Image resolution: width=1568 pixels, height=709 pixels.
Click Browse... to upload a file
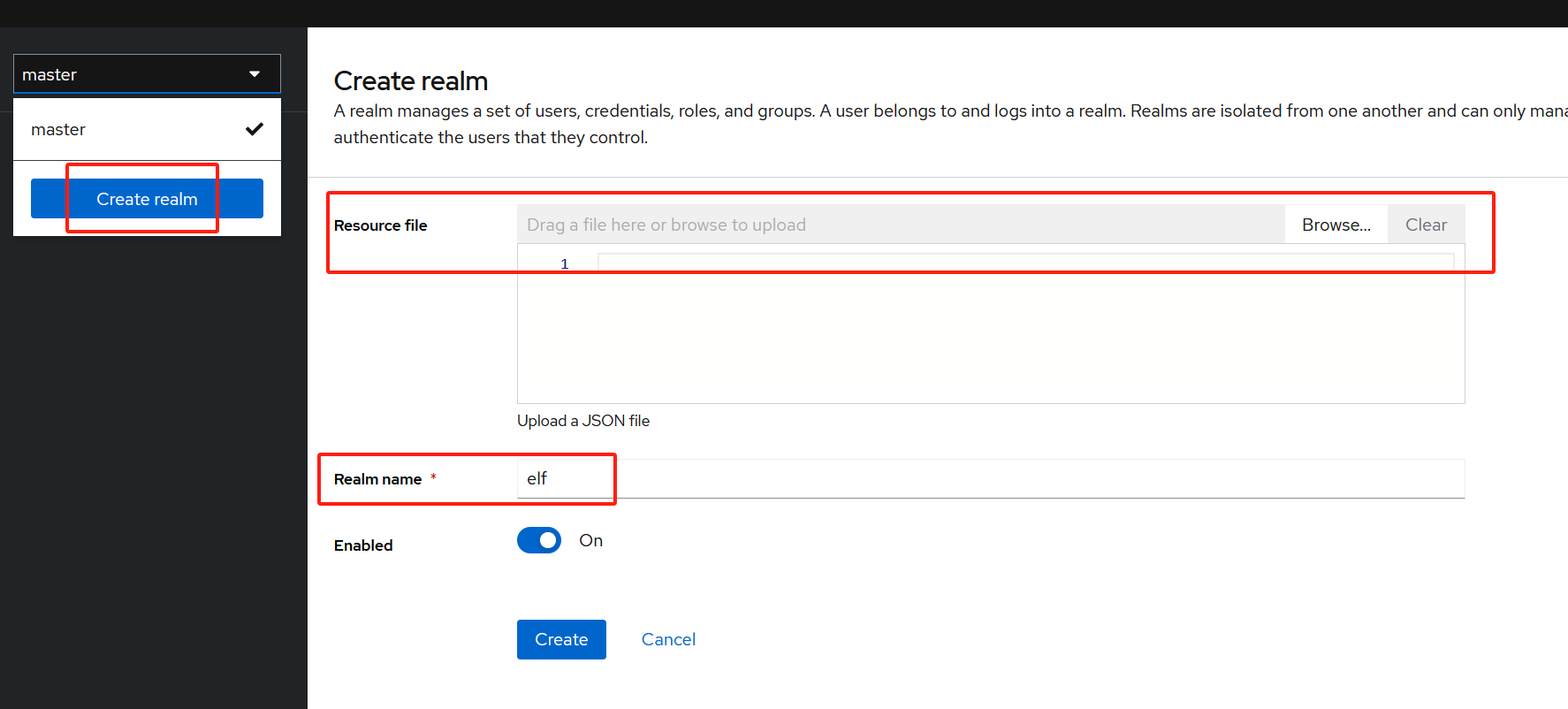coord(1336,225)
